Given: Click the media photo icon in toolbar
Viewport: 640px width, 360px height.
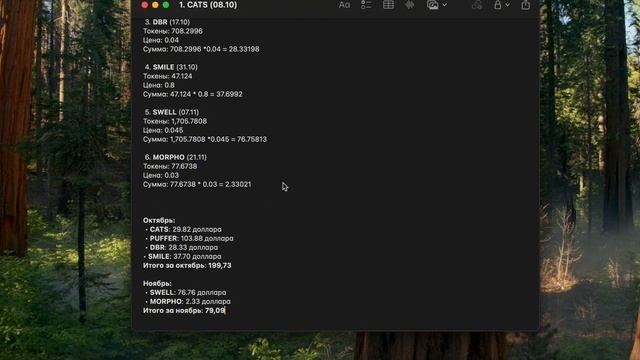Looking at the screenshot, I should click(433, 5).
